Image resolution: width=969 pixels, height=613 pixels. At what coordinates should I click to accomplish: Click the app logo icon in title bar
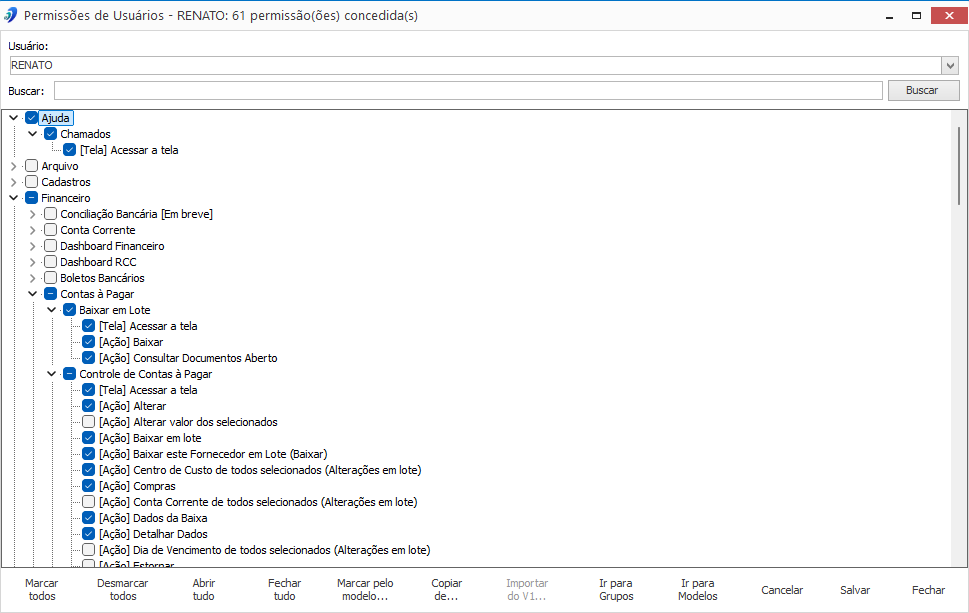(11, 15)
